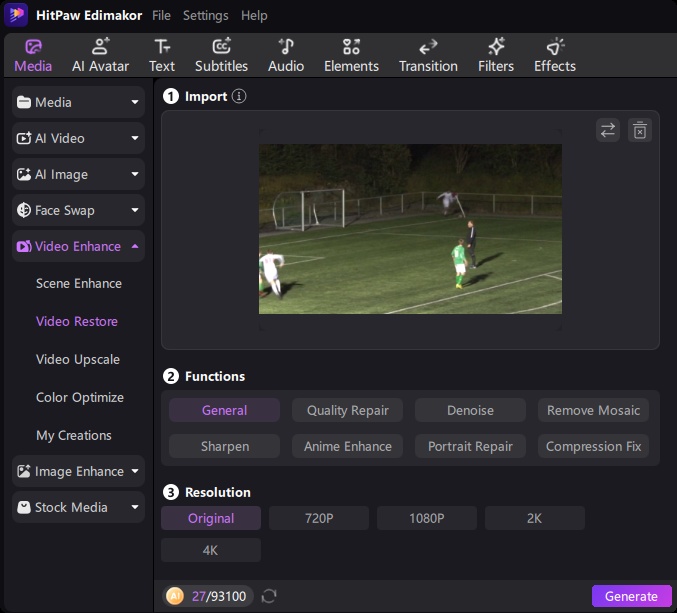Switch to the Text tab
The image size is (677, 613).
click(x=162, y=56)
